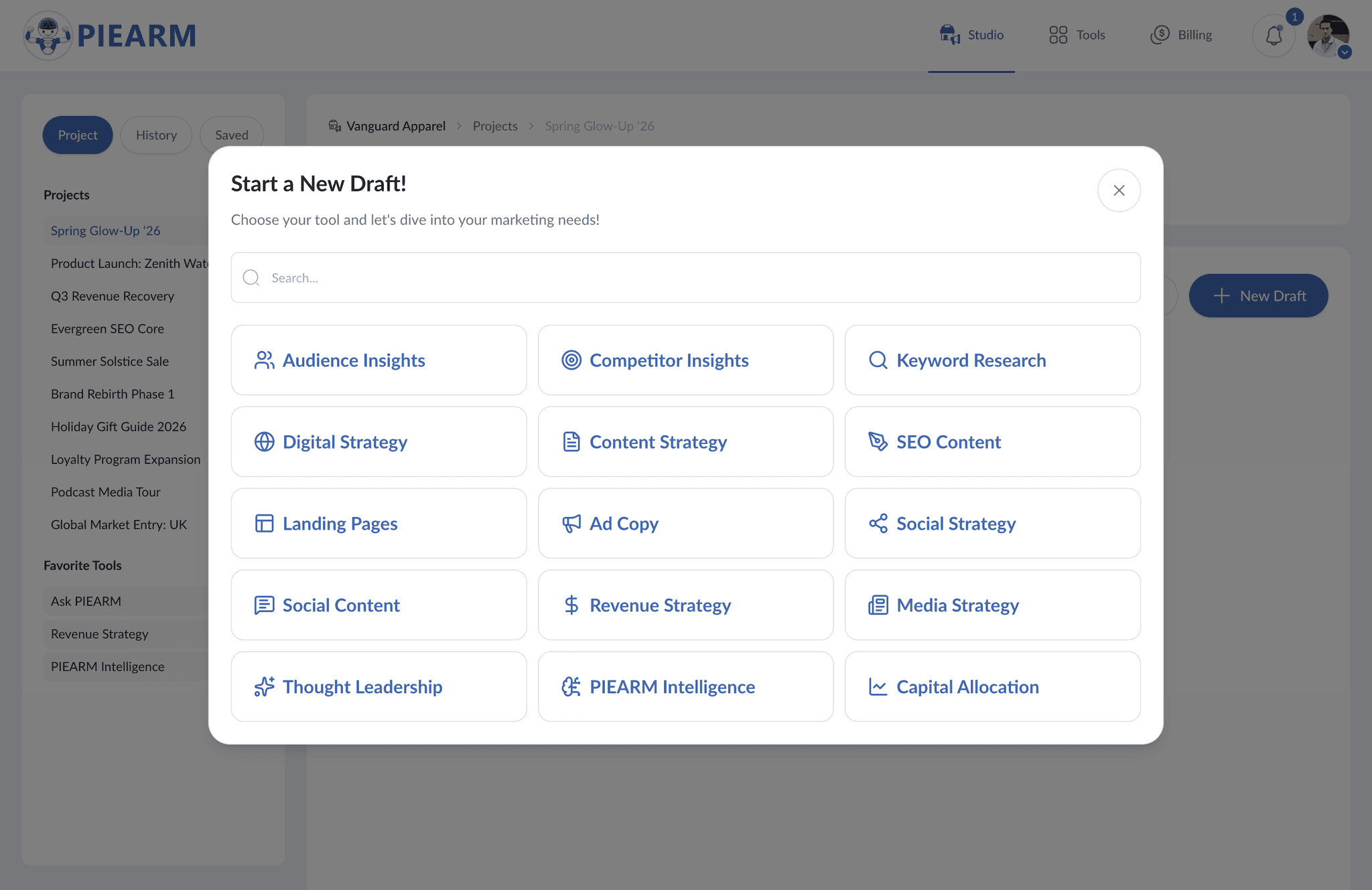Choose the Thought Leadership card
Viewport: 1372px width, 890px height.
tap(379, 686)
